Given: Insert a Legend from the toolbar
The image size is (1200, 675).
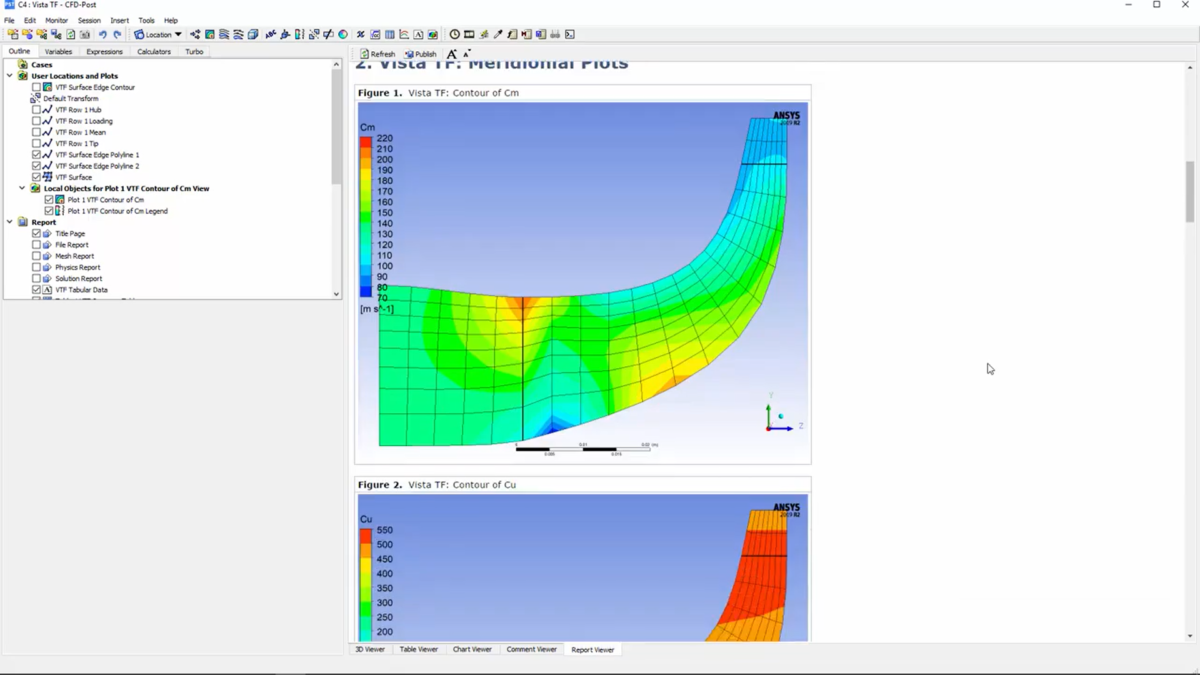Looking at the screenshot, I should (x=299, y=34).
